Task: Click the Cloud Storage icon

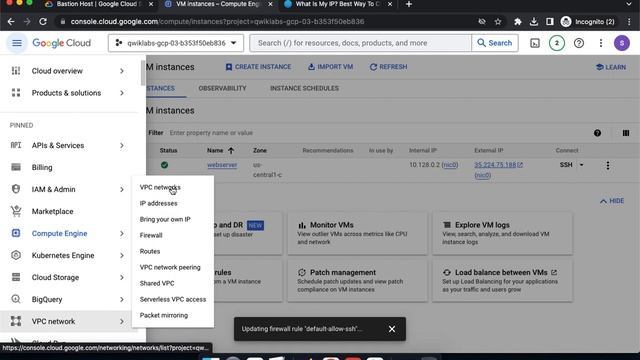Action: 16,277
